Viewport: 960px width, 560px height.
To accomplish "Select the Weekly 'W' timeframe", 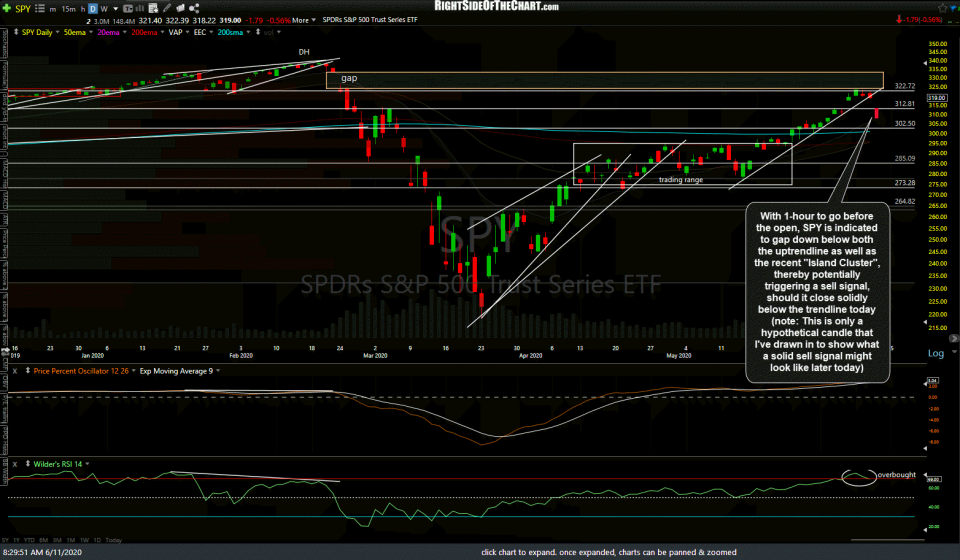I will 104,9.
